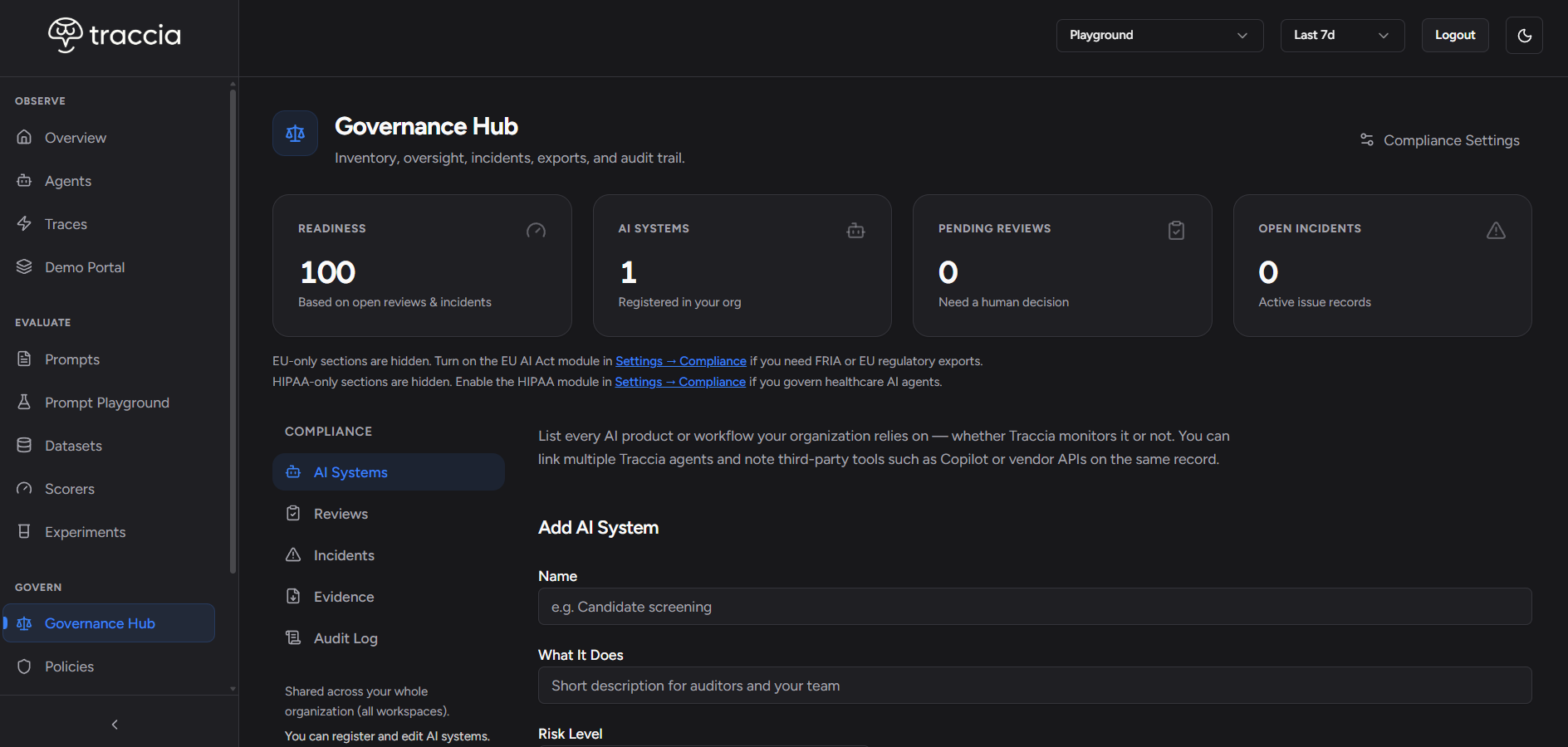The width and height of the screenshot is (1568, 747).
Task: Click the warning triangle on Open Incidents card
Action: coord(1496,231)
